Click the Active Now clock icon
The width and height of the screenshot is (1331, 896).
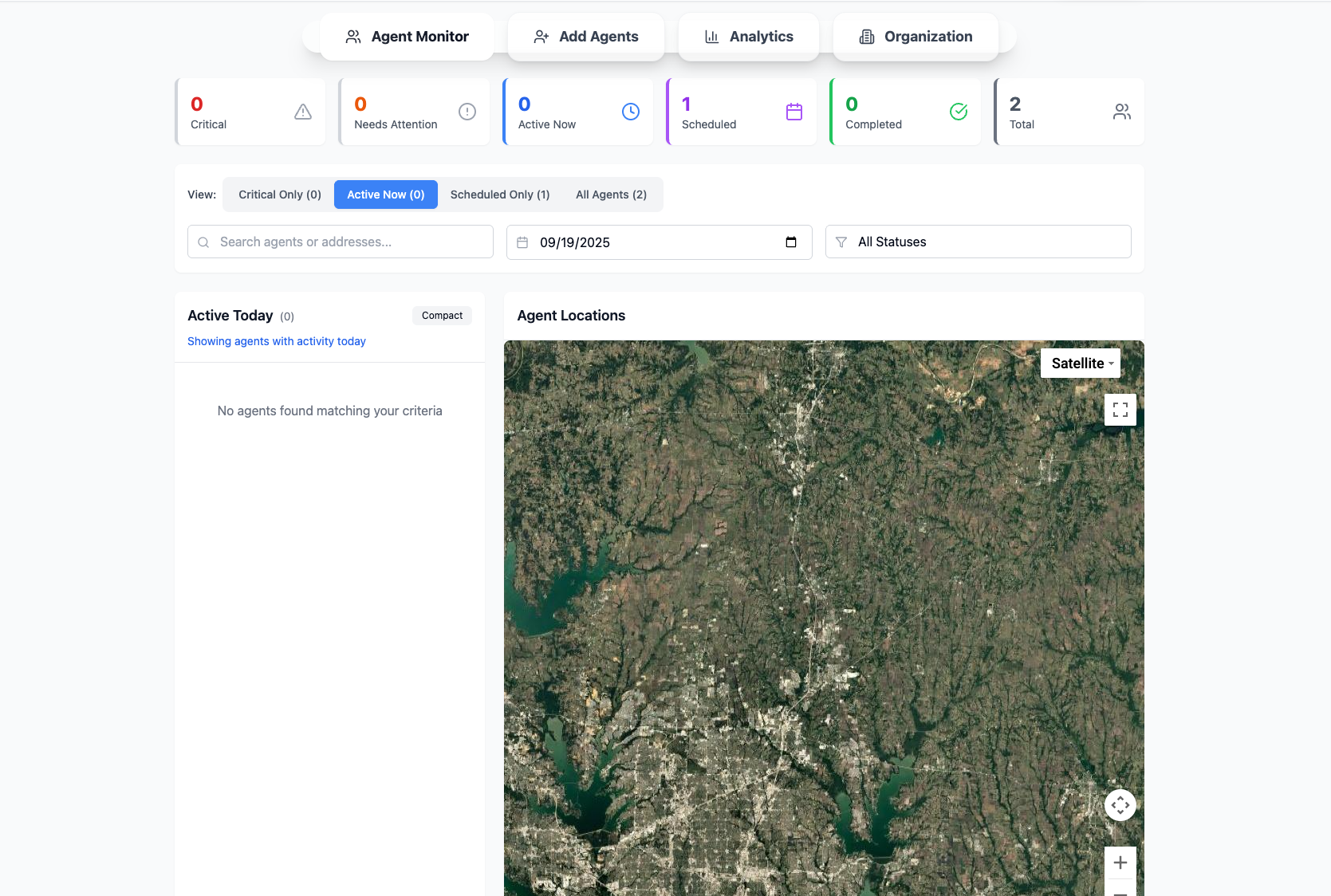pos(631,112)
